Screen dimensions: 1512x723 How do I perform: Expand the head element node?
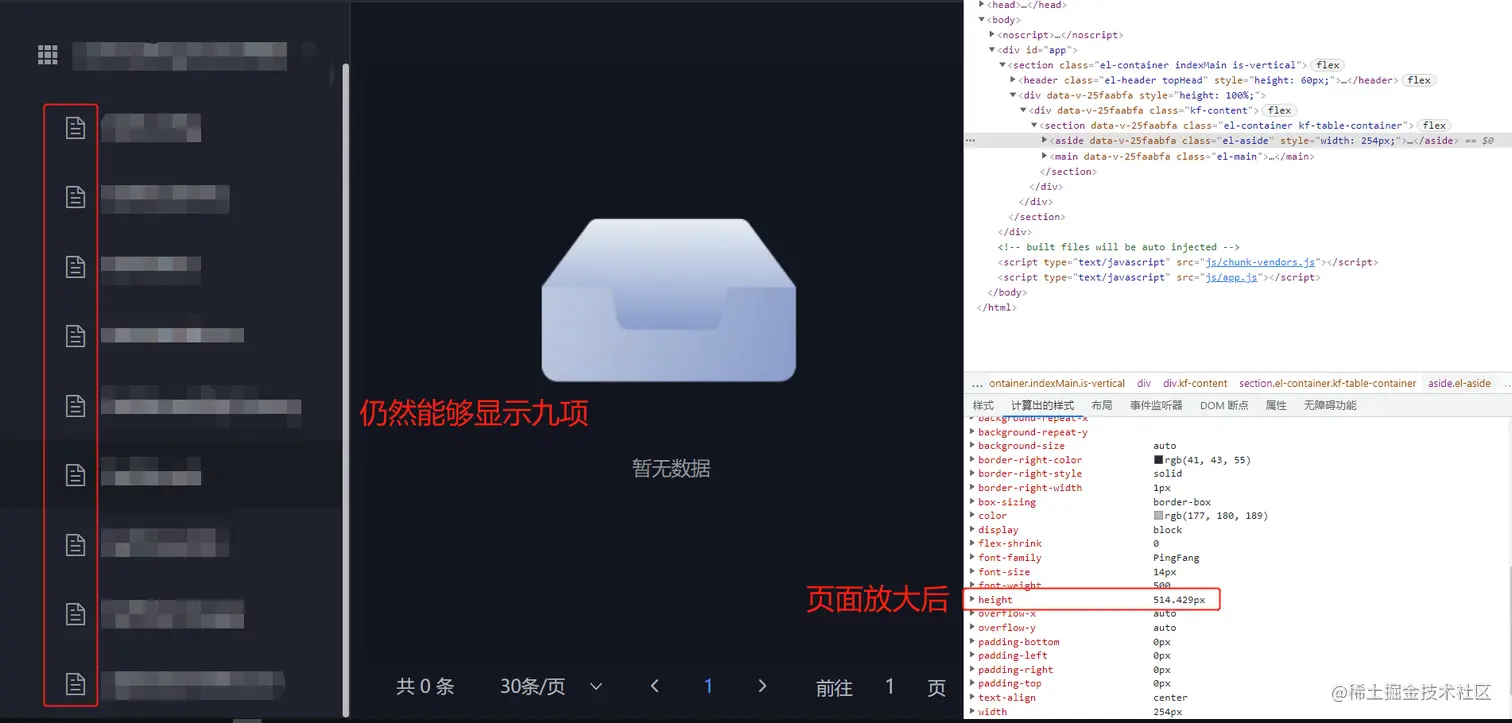(x=981, y=5)
